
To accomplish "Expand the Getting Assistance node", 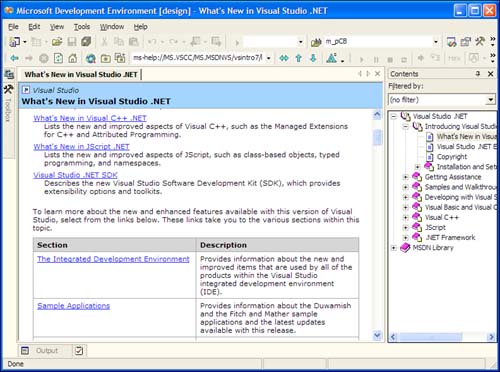I will pos(406,177).
